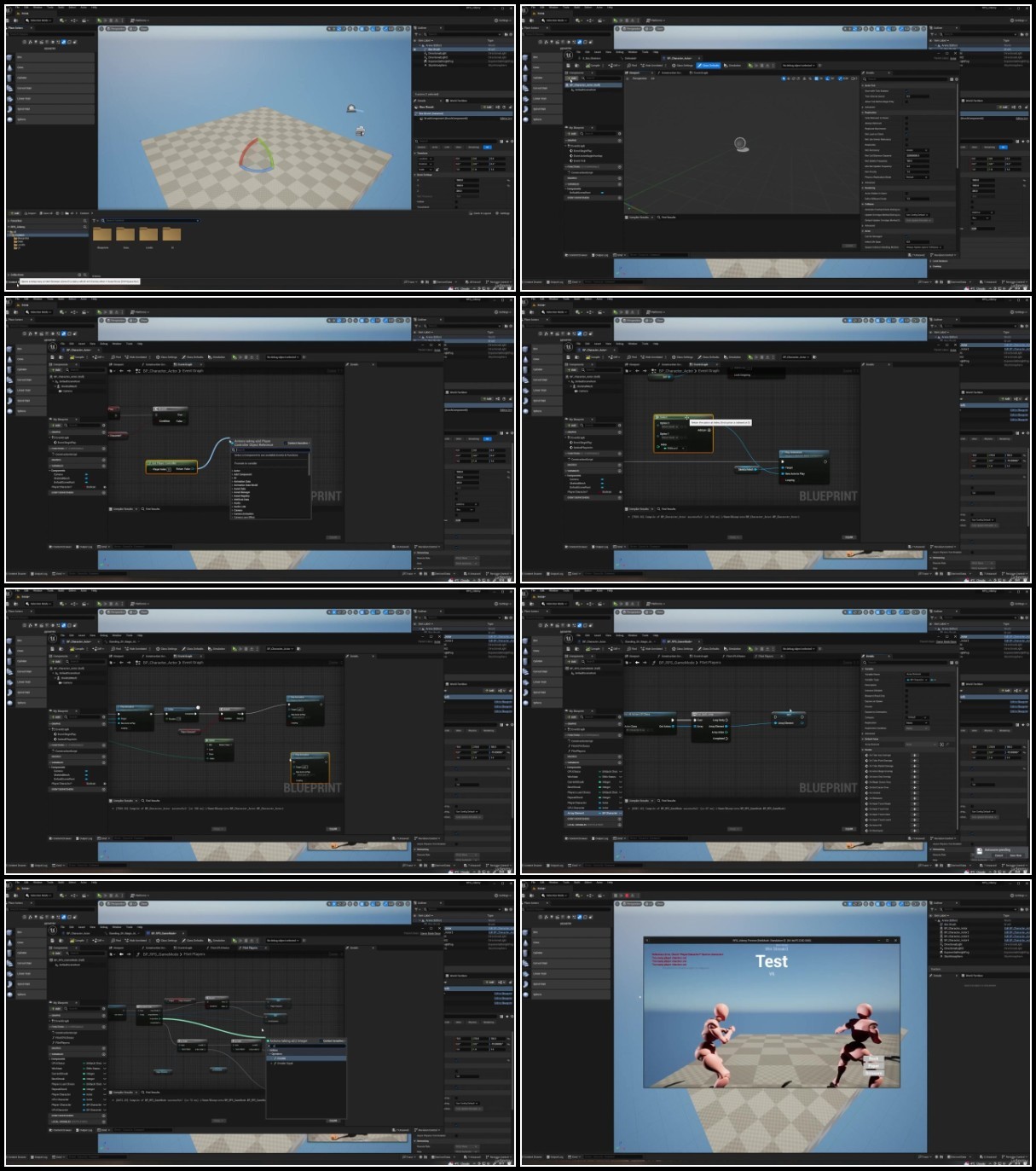The image size is (1036, 1171).
Task: Open Platforms dropdown in gizmo screenshot toolbar
Action: pos(140,20)
